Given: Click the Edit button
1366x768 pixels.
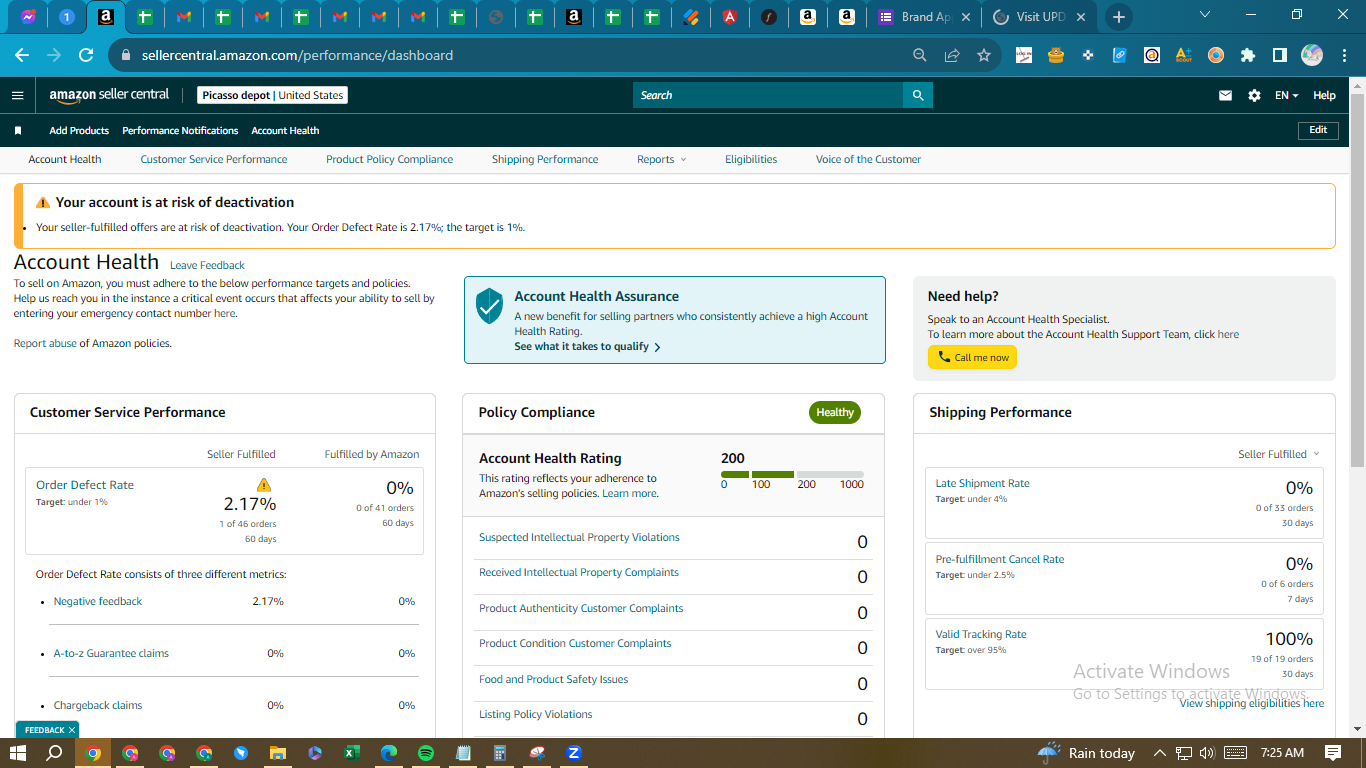Looking at the screenshot, I should [1318, 130].
